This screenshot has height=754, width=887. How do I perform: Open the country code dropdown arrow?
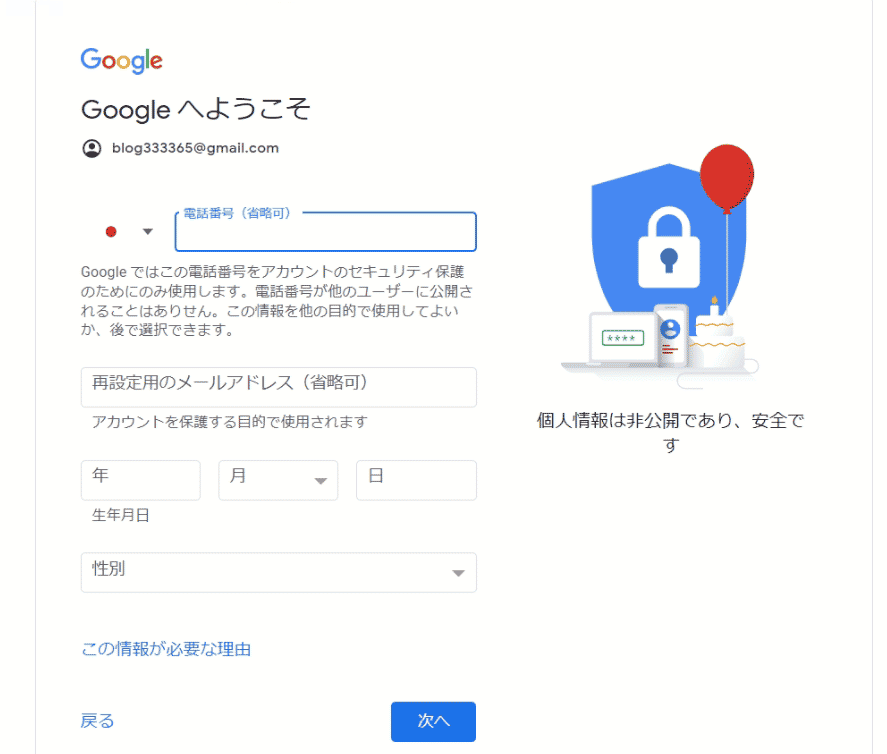pos(148,231)
